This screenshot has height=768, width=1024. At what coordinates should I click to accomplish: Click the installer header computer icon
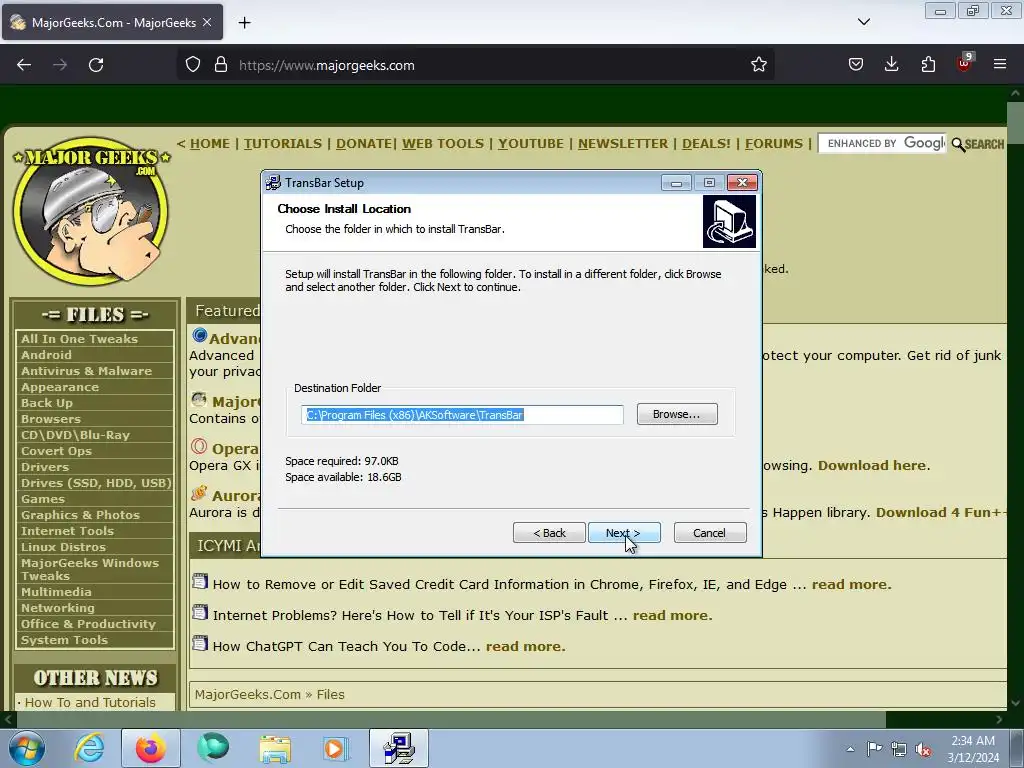(x=729, y=221)
